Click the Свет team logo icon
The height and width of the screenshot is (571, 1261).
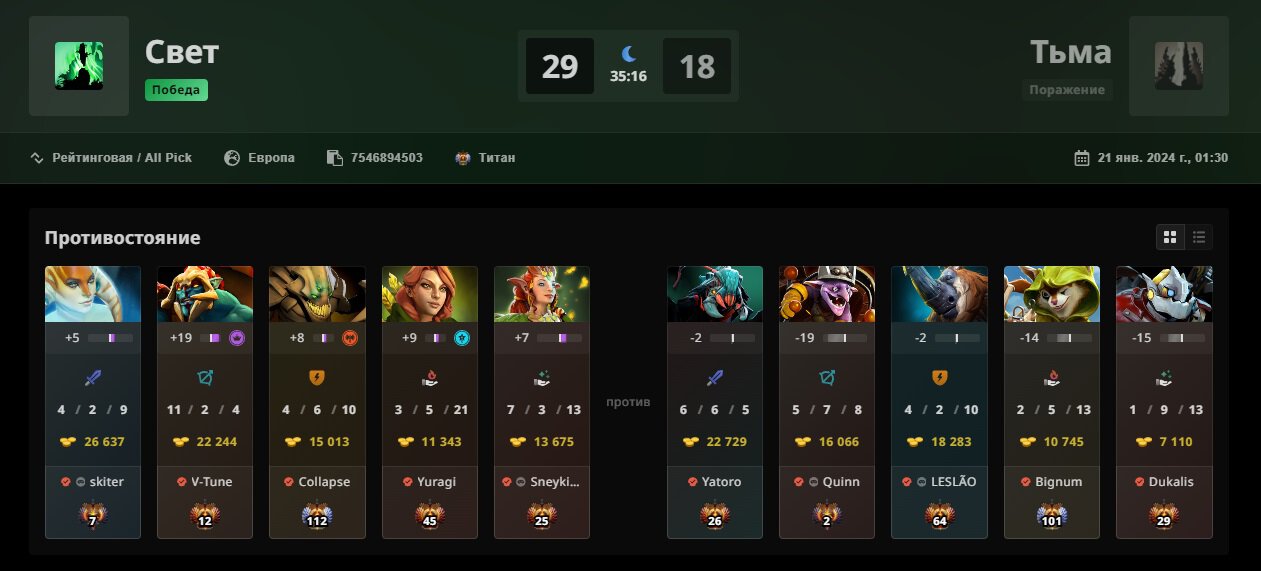click(79, 66)
